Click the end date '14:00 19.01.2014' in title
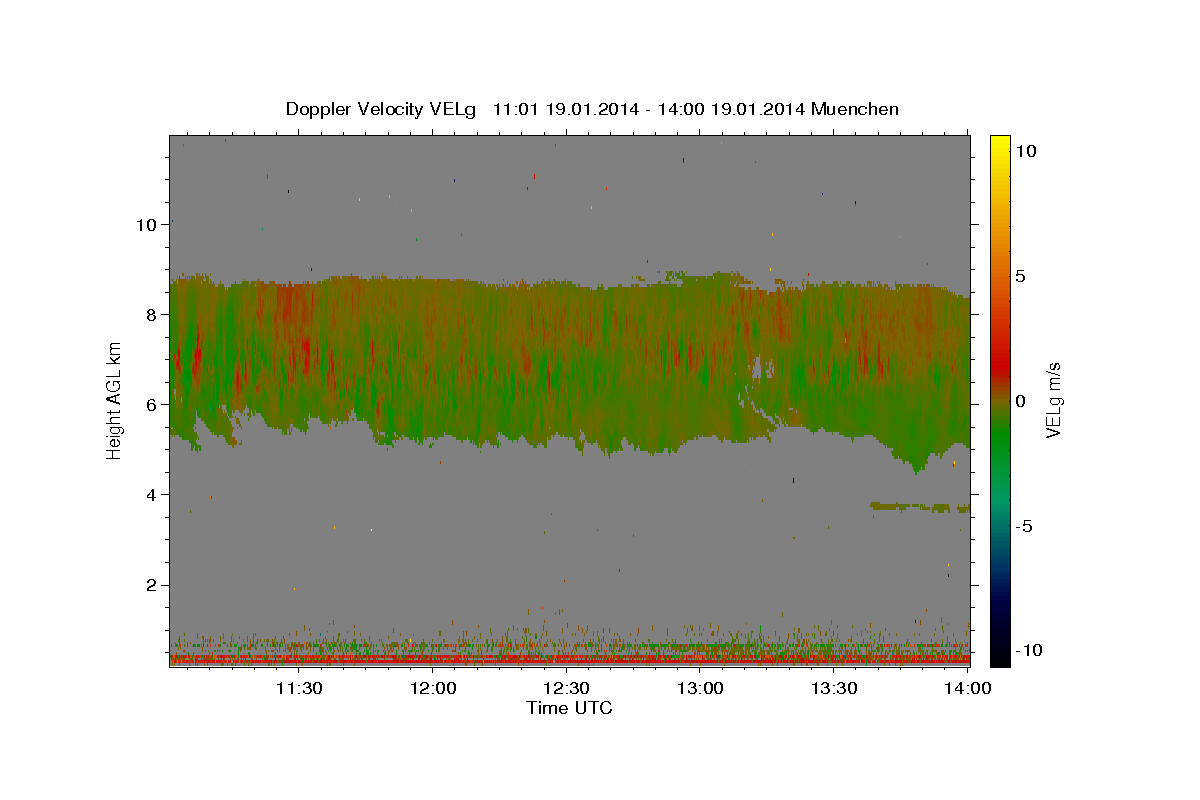1200x800 pixels. (729, 109)
